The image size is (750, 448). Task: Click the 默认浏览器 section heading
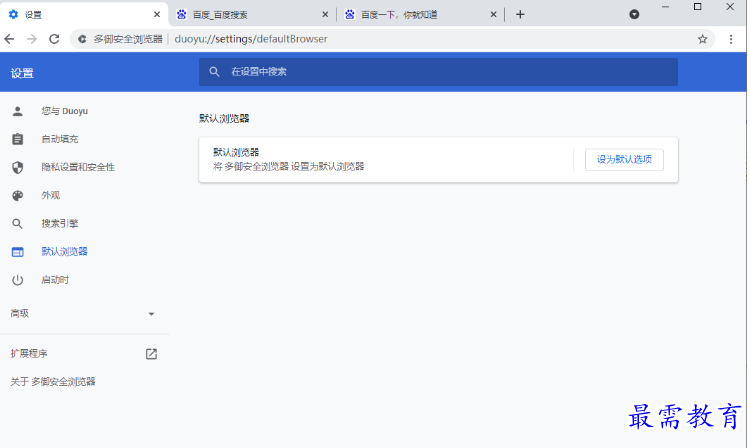click(x=224, y=119)
